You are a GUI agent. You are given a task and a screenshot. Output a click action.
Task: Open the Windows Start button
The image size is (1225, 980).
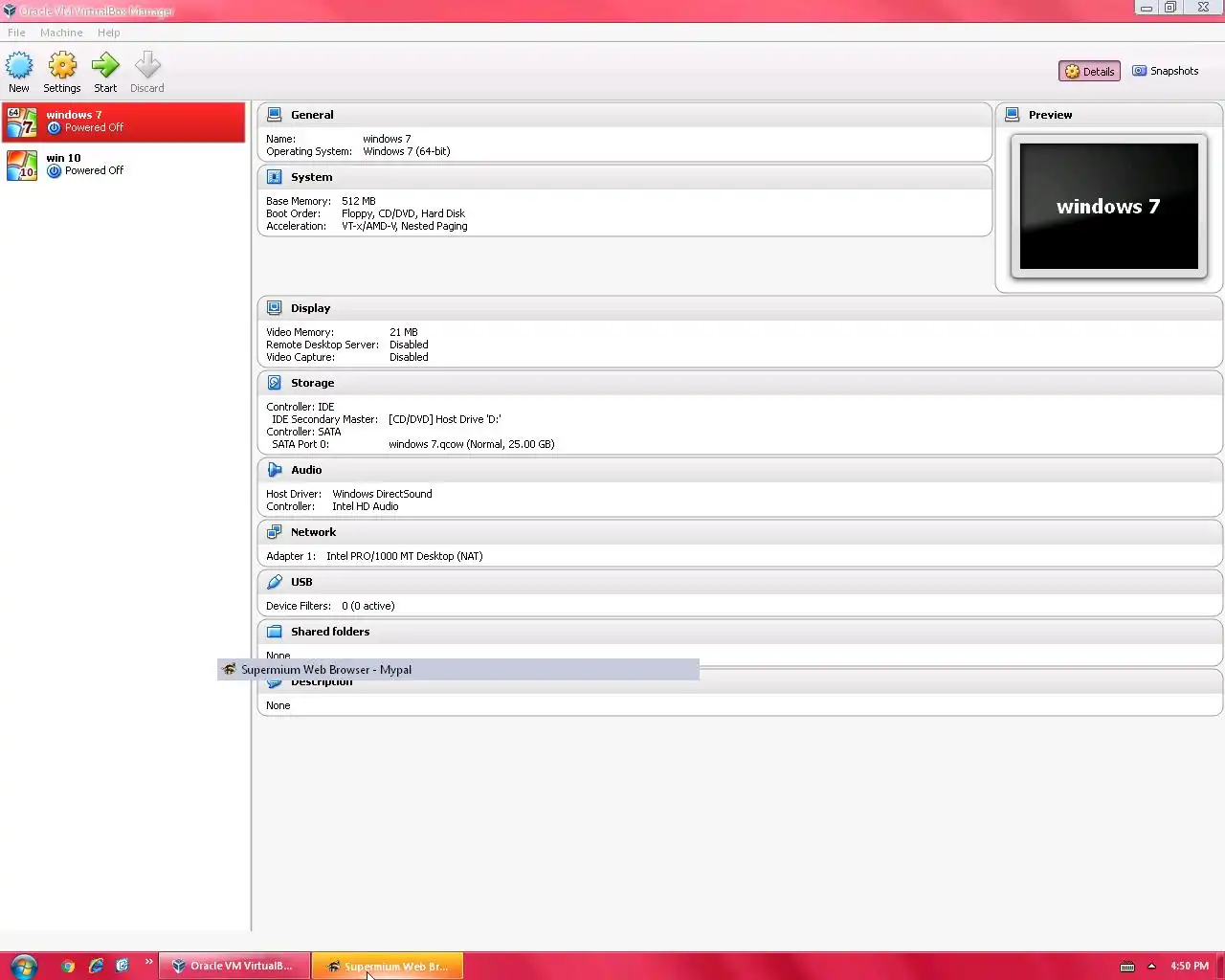(24, 966)
